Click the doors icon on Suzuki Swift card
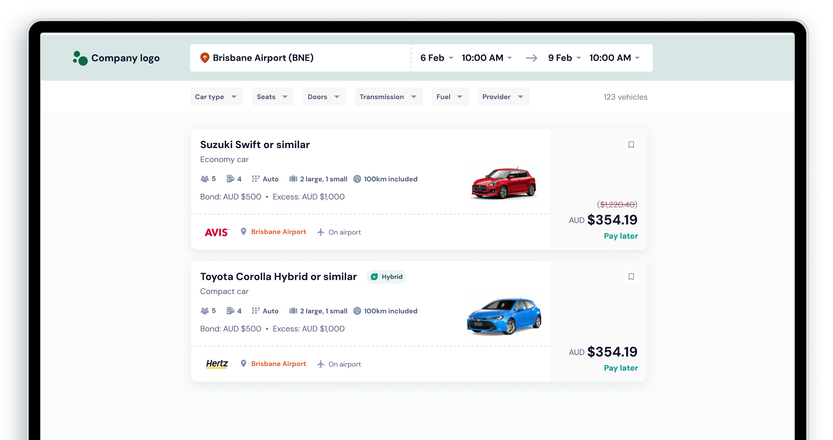833x440 pixels. click(230, 179)
